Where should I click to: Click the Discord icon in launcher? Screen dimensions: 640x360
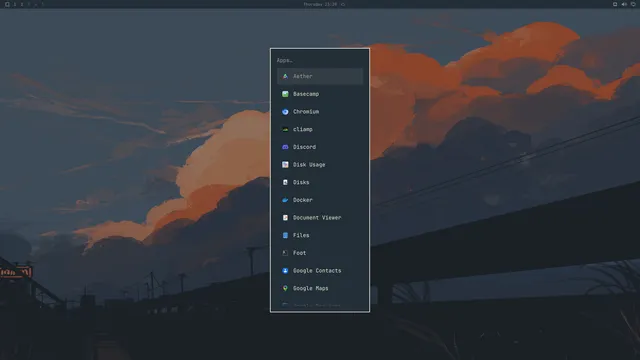tap(285, 147)
